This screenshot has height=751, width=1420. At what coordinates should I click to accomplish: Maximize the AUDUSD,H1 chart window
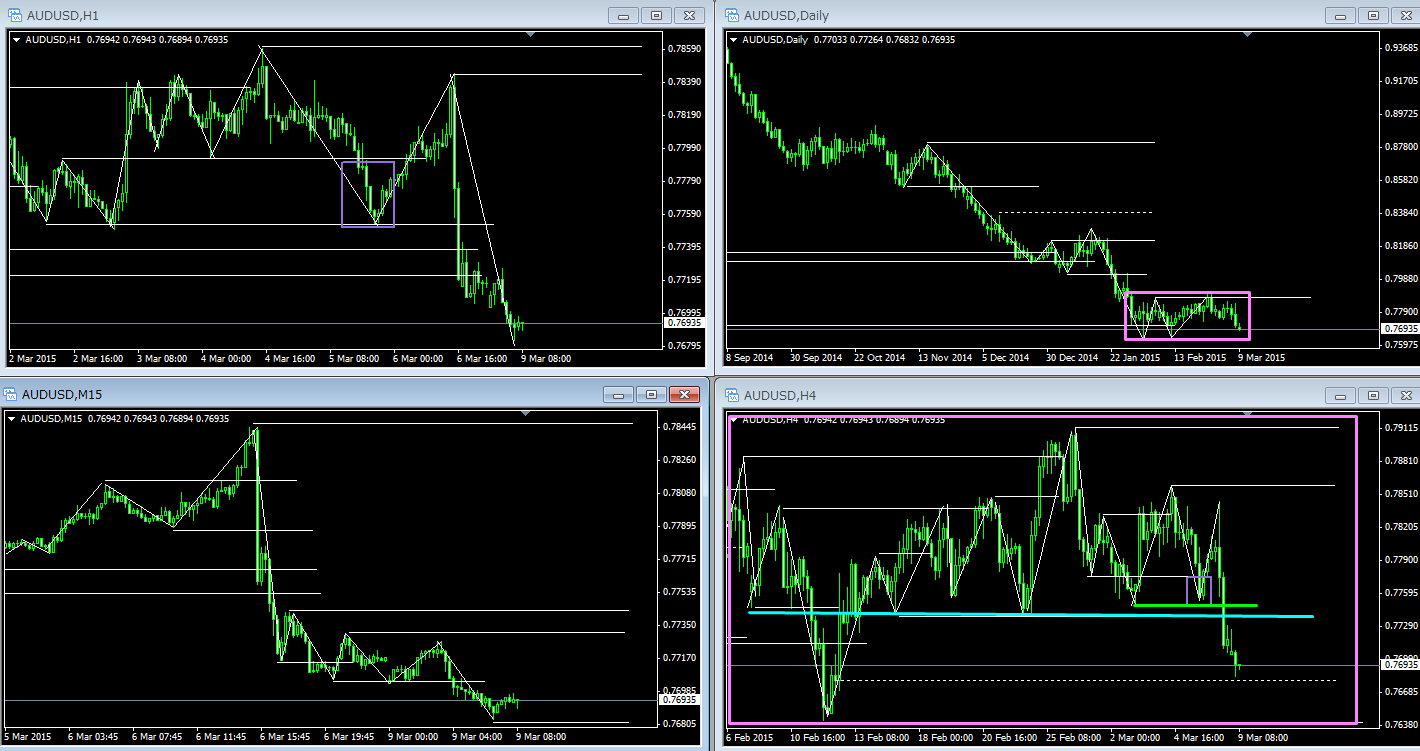click(656, 15)
